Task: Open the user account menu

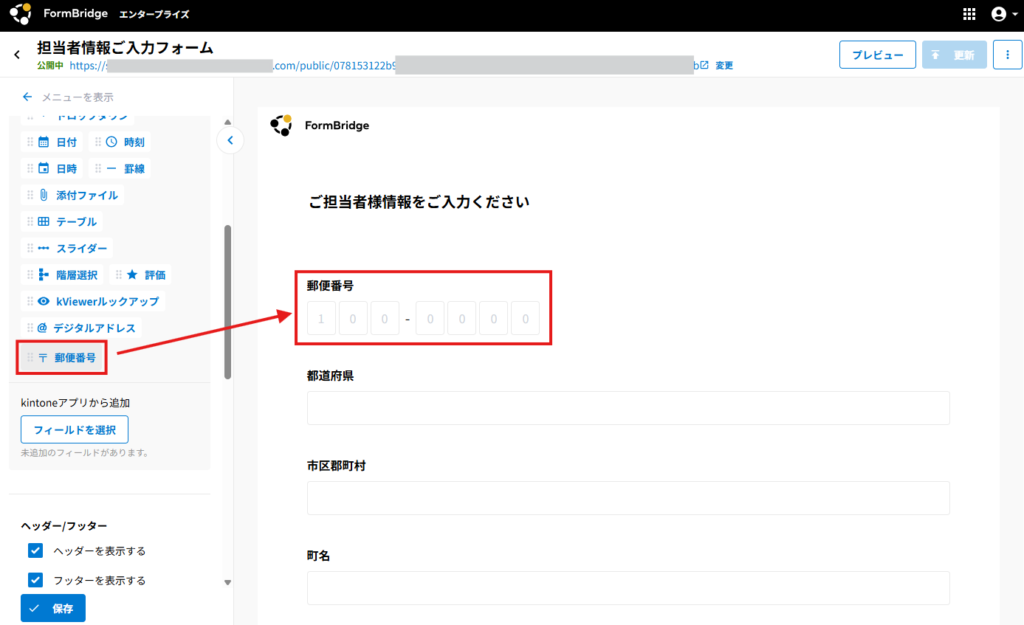Action: (x=1000, y=14)
